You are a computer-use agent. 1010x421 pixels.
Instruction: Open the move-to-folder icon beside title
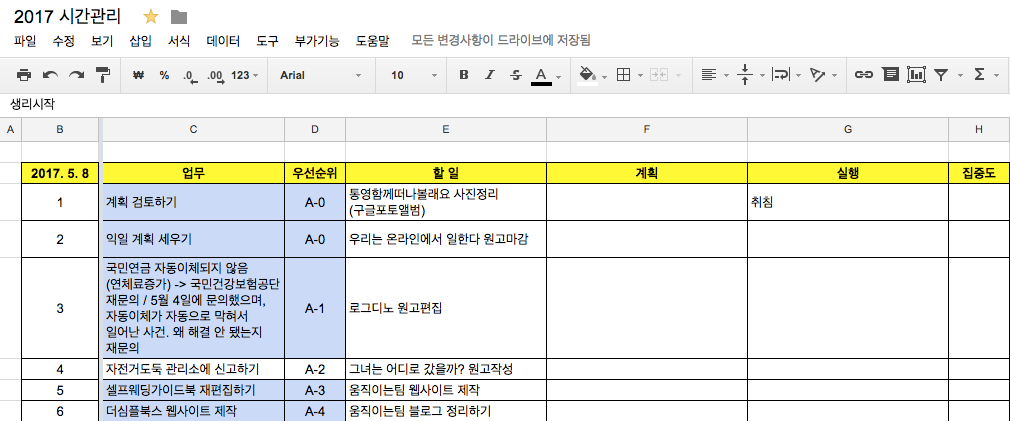click(x=178, y=17)
